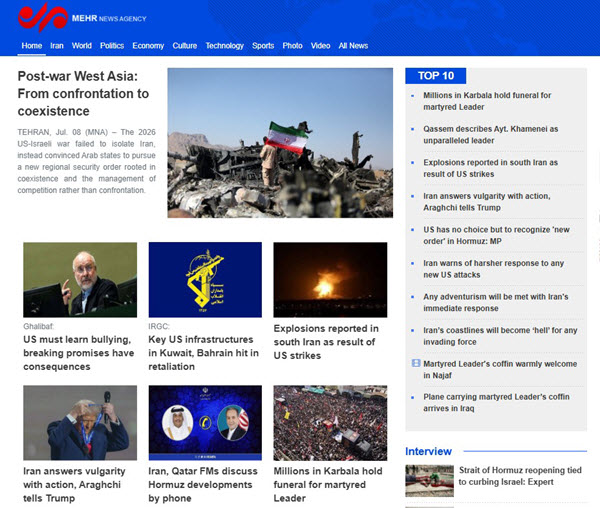Open the Video section
The width and height of the screenshot is (600, 508).
coord(321,46)
